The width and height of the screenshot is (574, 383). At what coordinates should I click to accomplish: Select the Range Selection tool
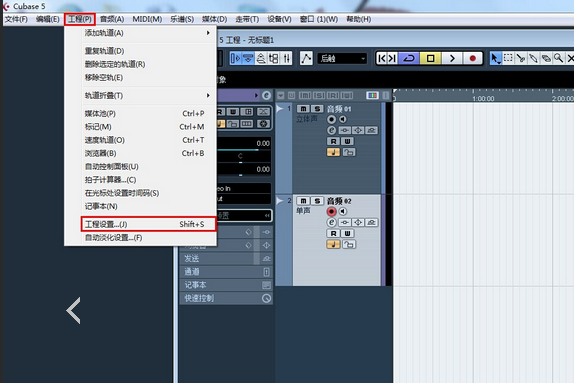(x=508, y=58)
